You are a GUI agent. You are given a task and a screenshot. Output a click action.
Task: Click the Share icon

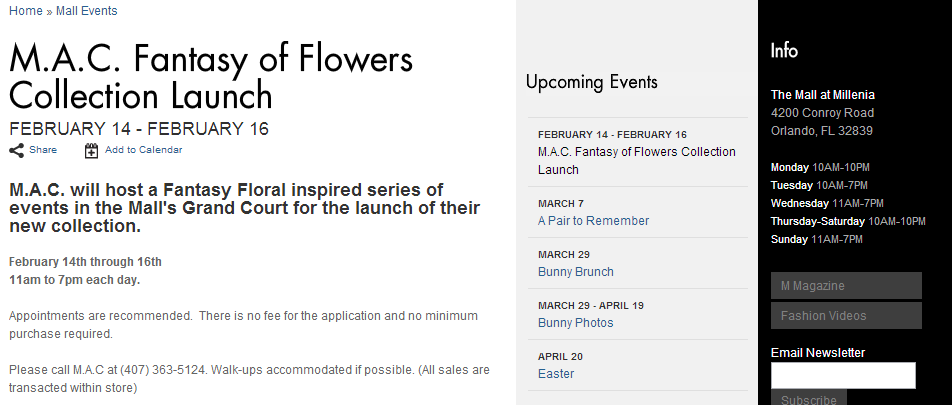(x=17, y=151)
